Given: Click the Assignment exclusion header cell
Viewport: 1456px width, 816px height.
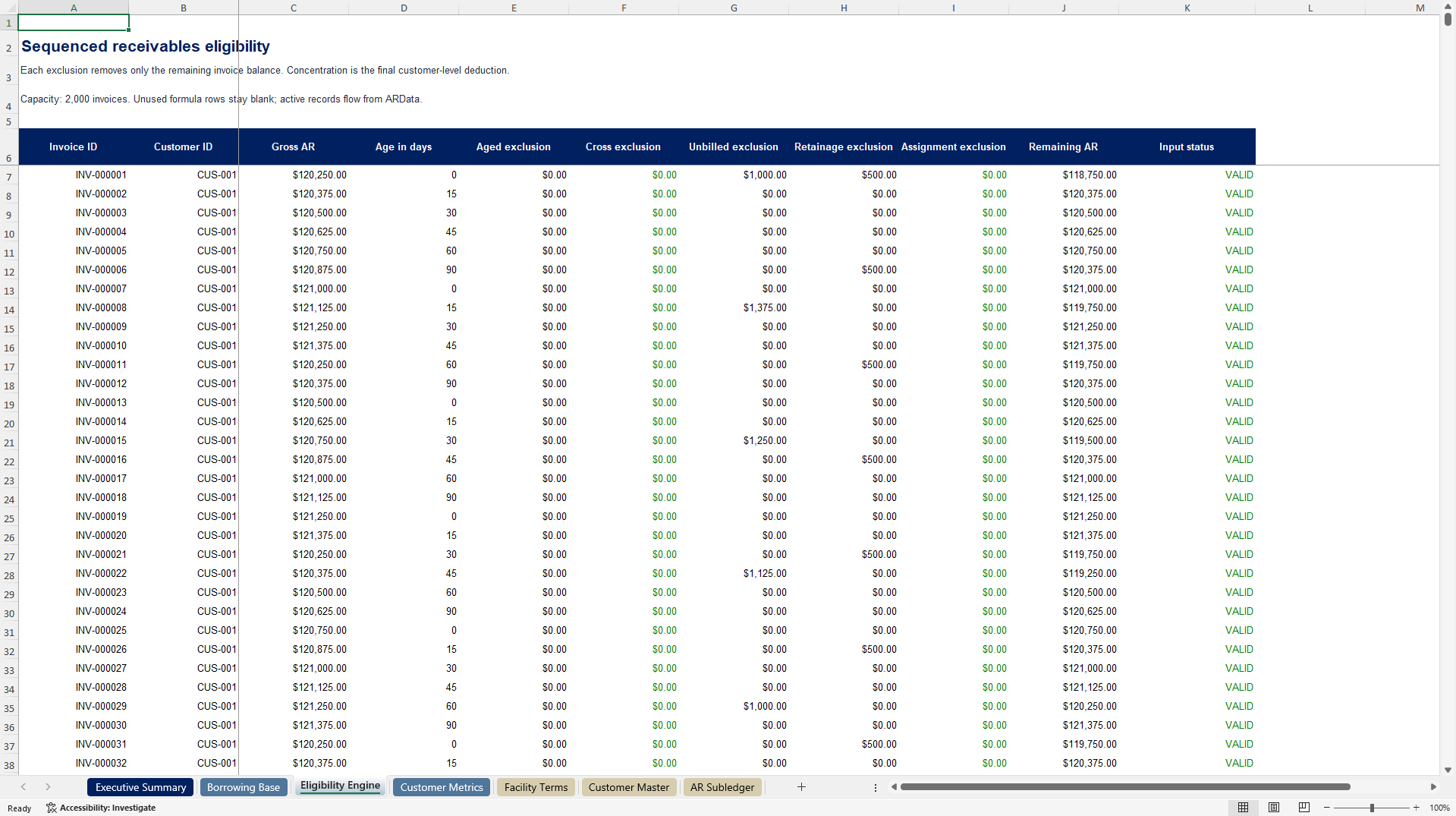Looking at the screenshot, I should (x=954, y=147).
